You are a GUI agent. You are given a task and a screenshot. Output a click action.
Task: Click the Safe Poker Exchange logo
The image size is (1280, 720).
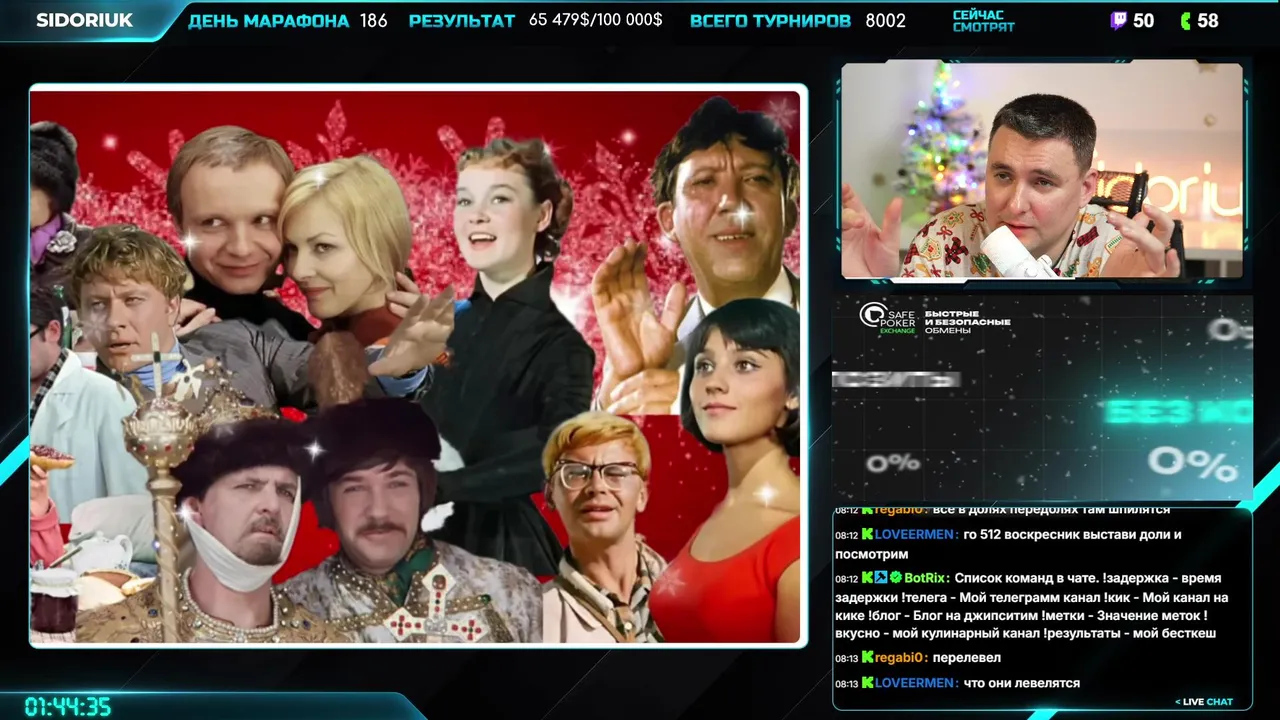888,317
